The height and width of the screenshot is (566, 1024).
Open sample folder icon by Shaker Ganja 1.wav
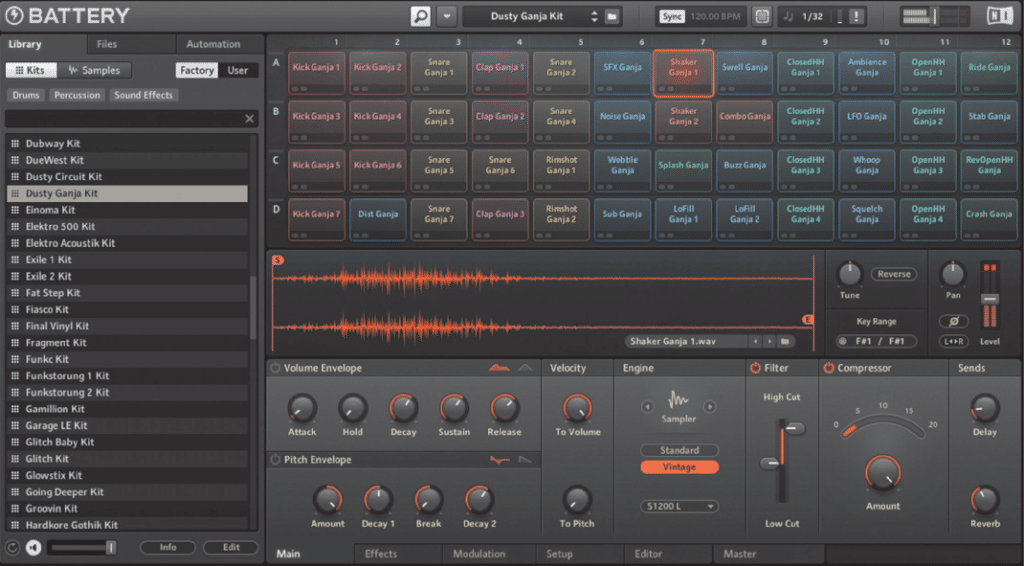785,341
